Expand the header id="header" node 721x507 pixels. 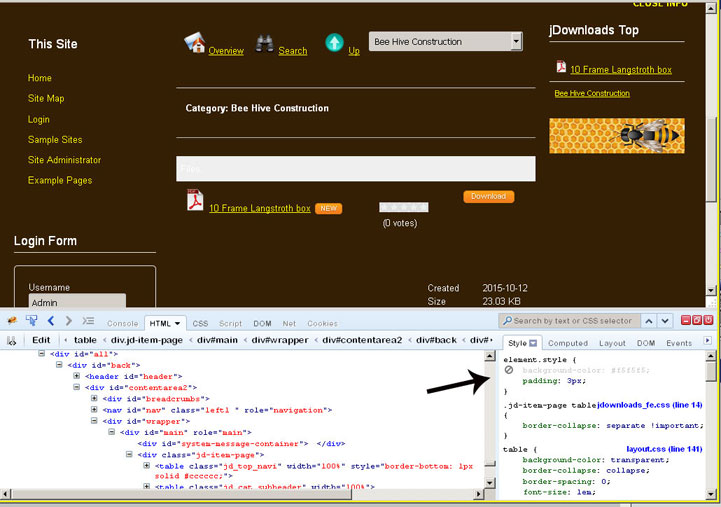77,376
